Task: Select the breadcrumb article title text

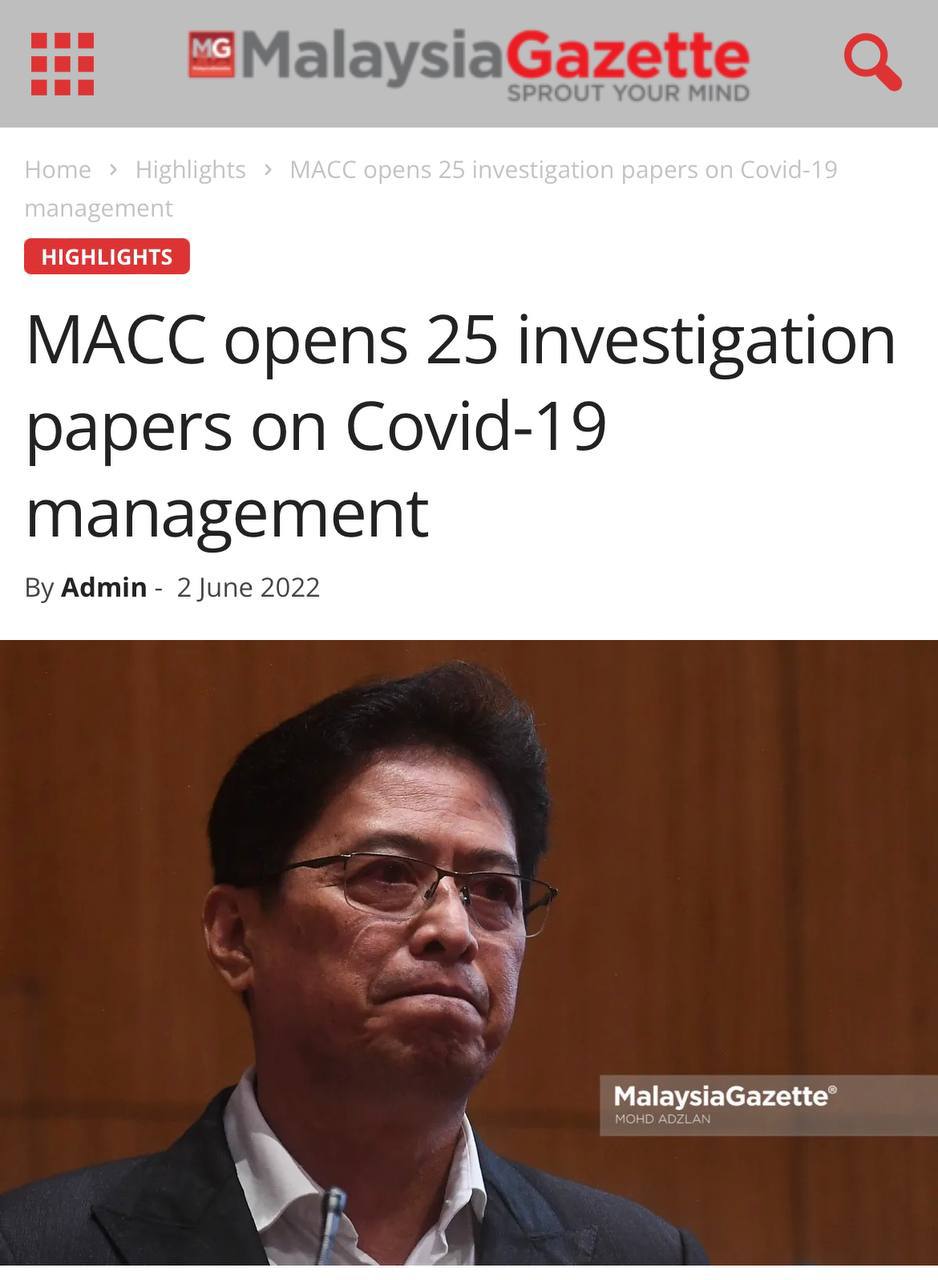Action: (431, 189)
